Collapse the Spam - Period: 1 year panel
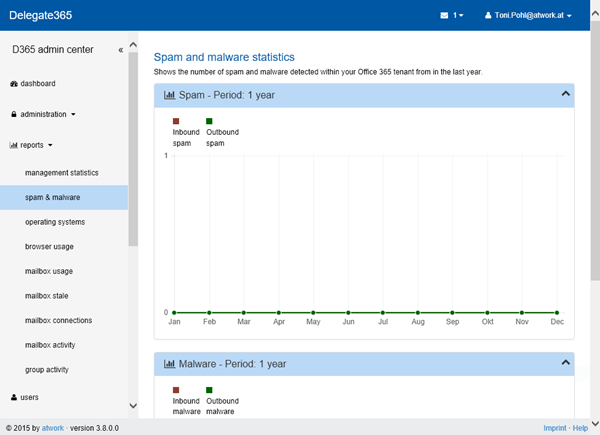This screenshot has height=435, width=600. [x=566, y=94]
